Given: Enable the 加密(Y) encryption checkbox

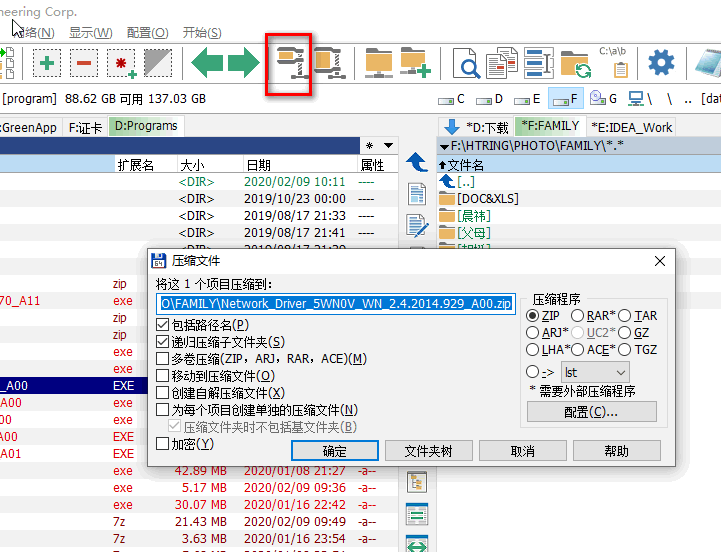Looking at the screenshot, I should (x=162, y=444).
